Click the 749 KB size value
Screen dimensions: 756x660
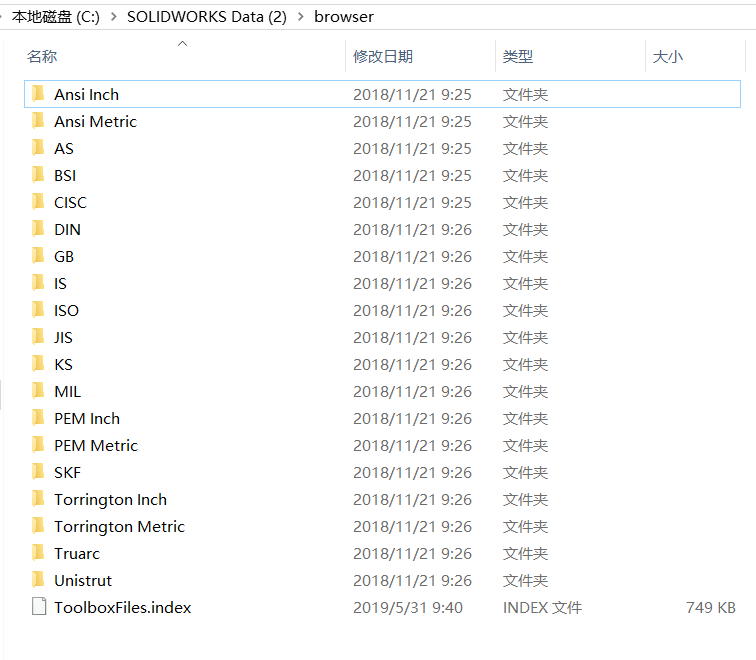(x=711, y=607)
